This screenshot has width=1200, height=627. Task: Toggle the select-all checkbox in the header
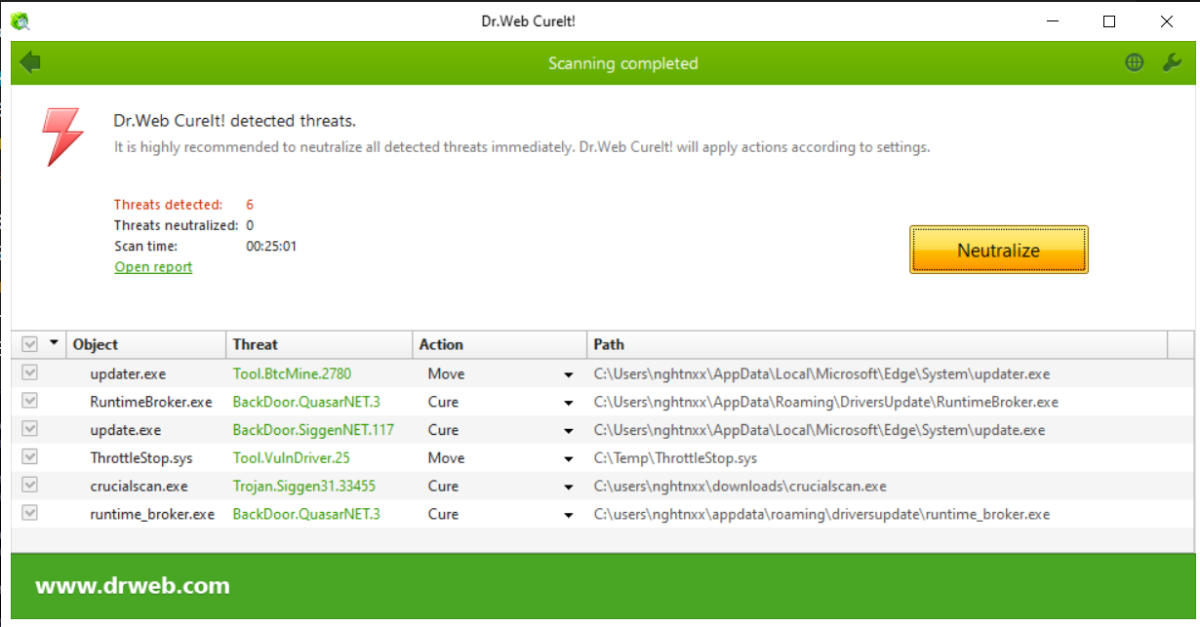point(30,345)
